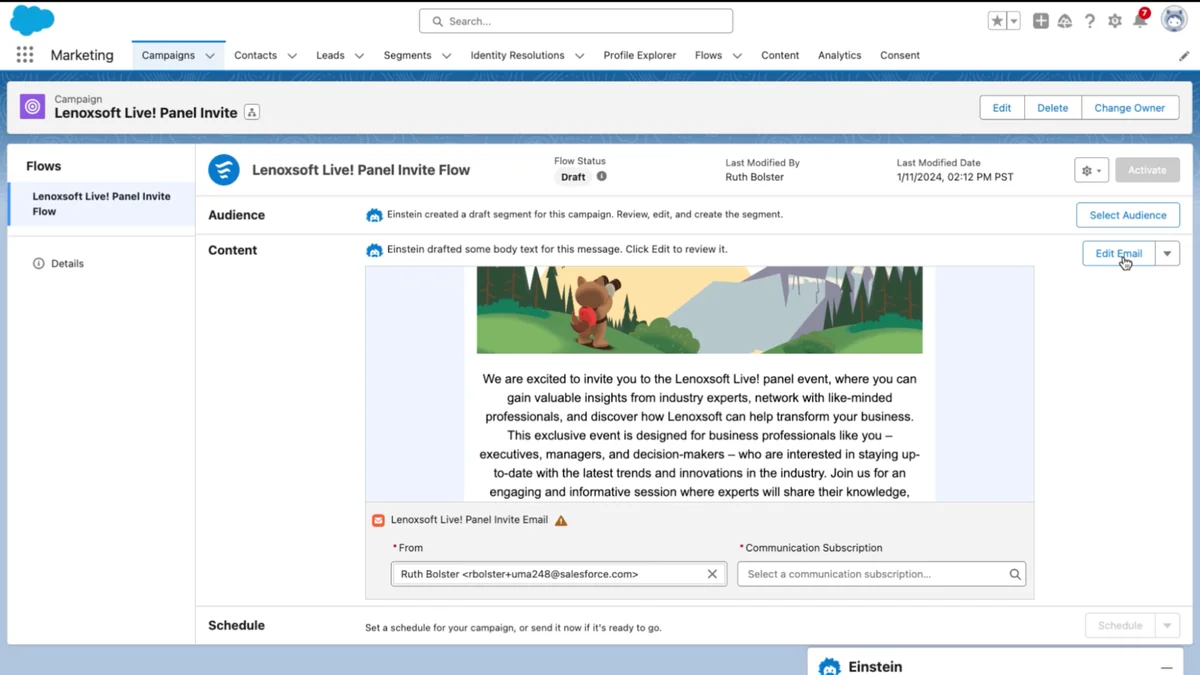Click the Schedule button

point(1120,626)
